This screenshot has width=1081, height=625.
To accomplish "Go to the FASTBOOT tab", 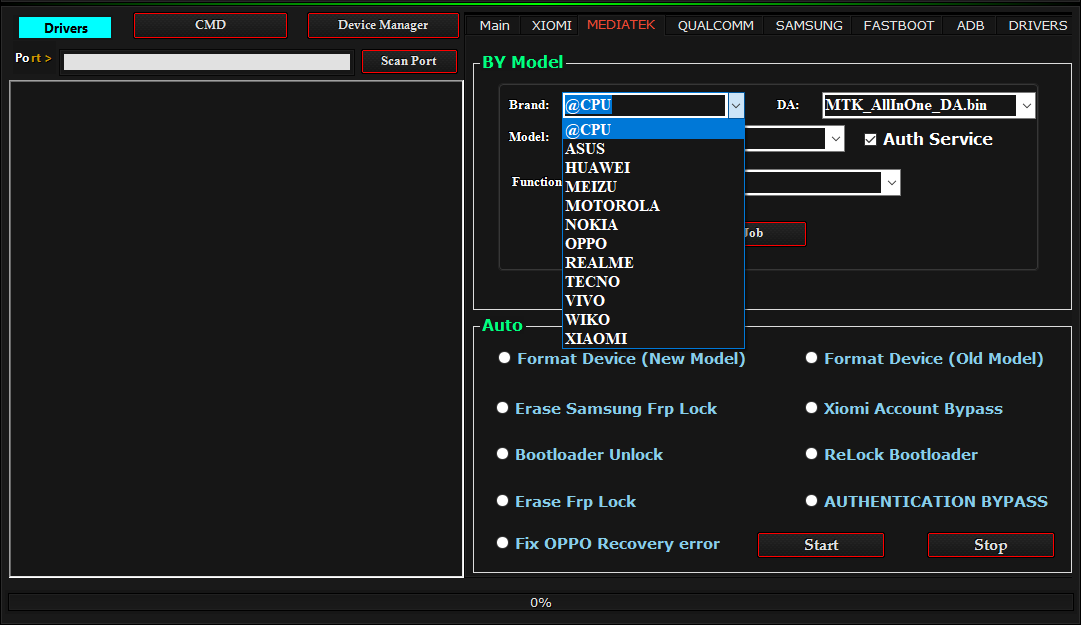I will (898, 25).
